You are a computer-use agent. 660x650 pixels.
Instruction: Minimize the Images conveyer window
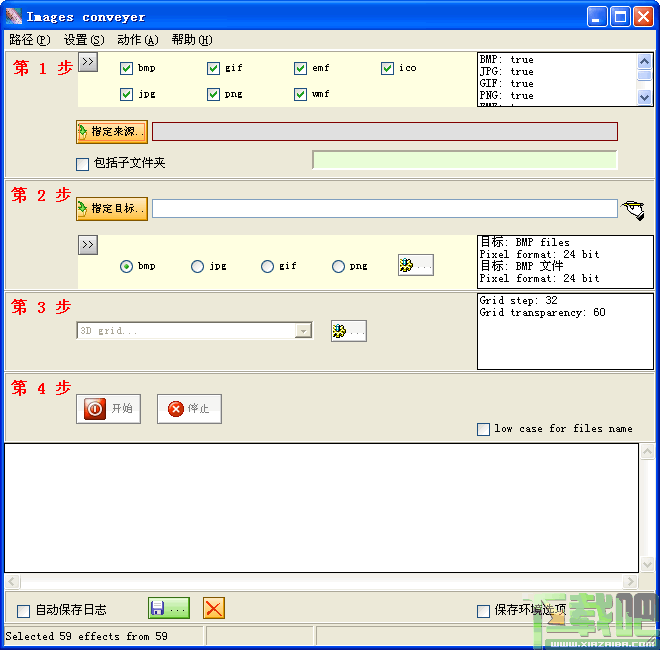coord(597,17)
